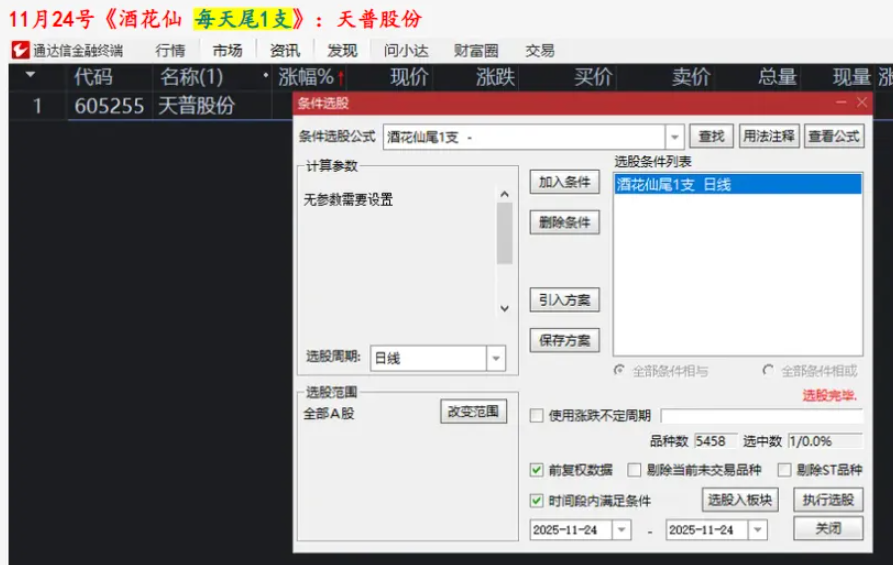This screenshot has height=565, width=893.
Task: Click the 改变范围 button
Action: point(474,412)
